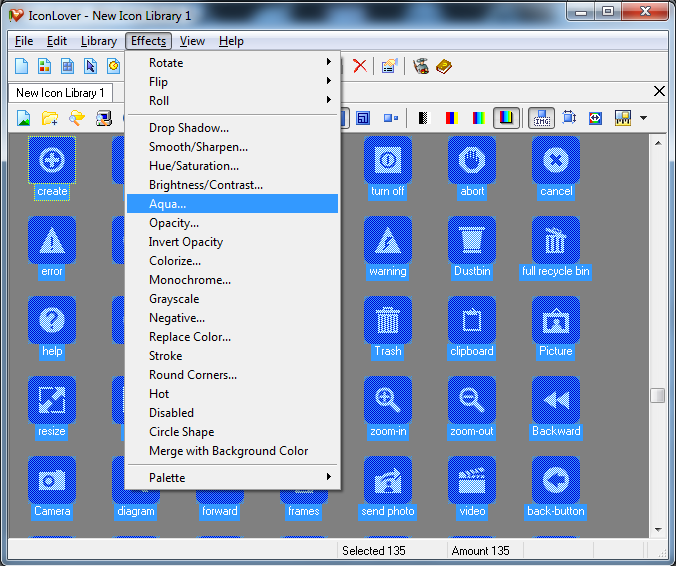The width and height of the screenshot is (676, 566).
Task: Open the View menu
Action: click(x=192, y=41)
